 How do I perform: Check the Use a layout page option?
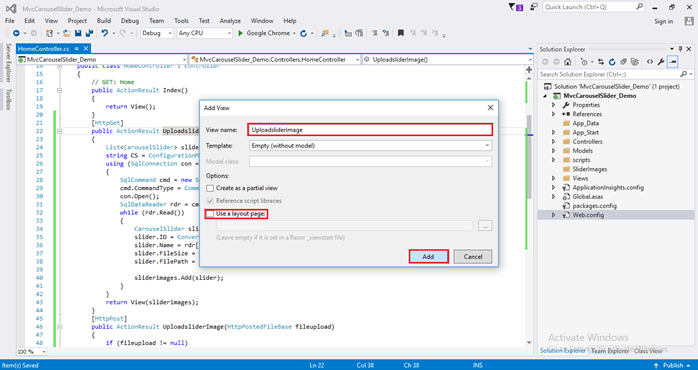(x=210, y=214)
